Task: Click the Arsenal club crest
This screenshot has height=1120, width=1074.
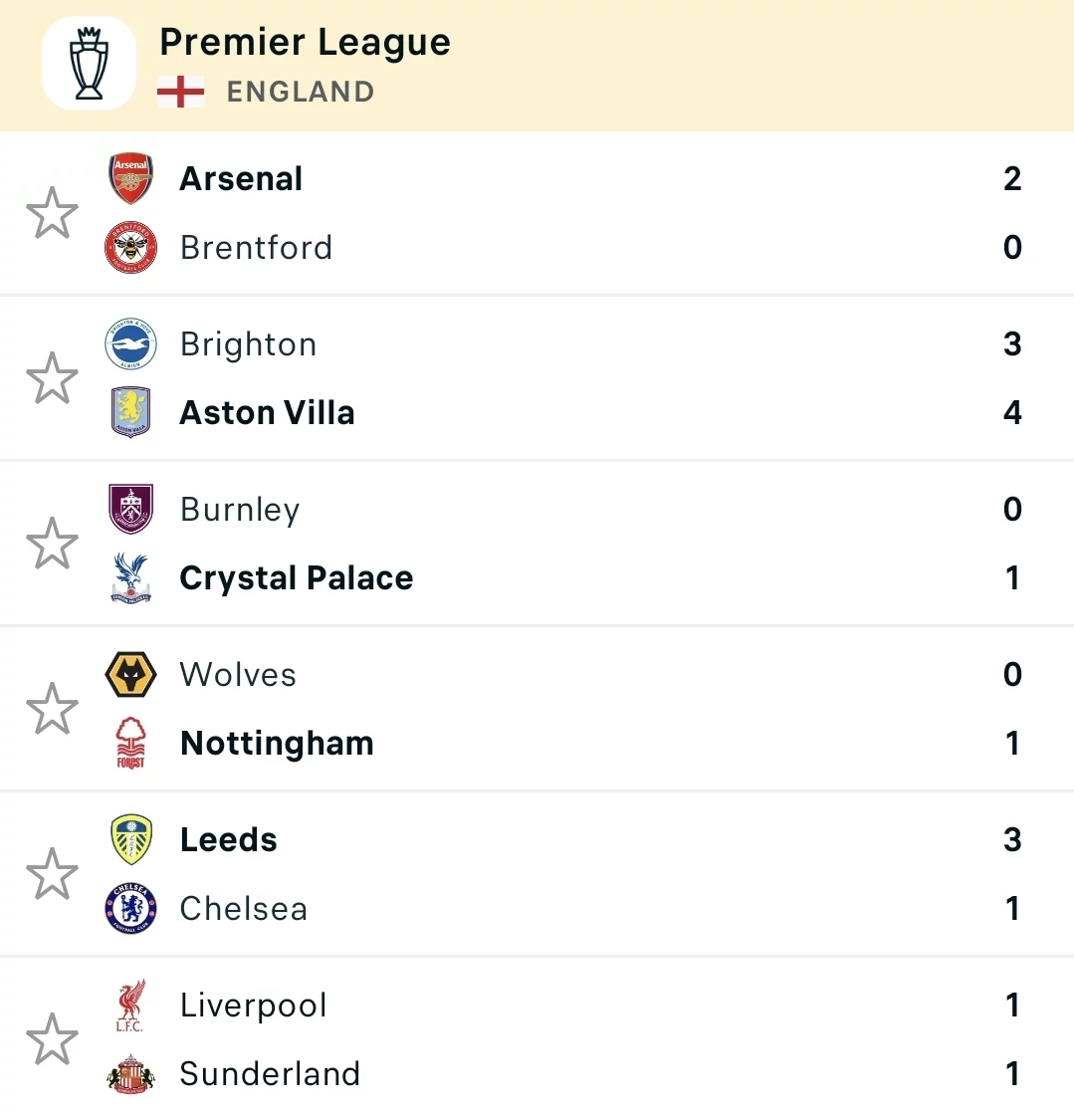Action: 130,179
